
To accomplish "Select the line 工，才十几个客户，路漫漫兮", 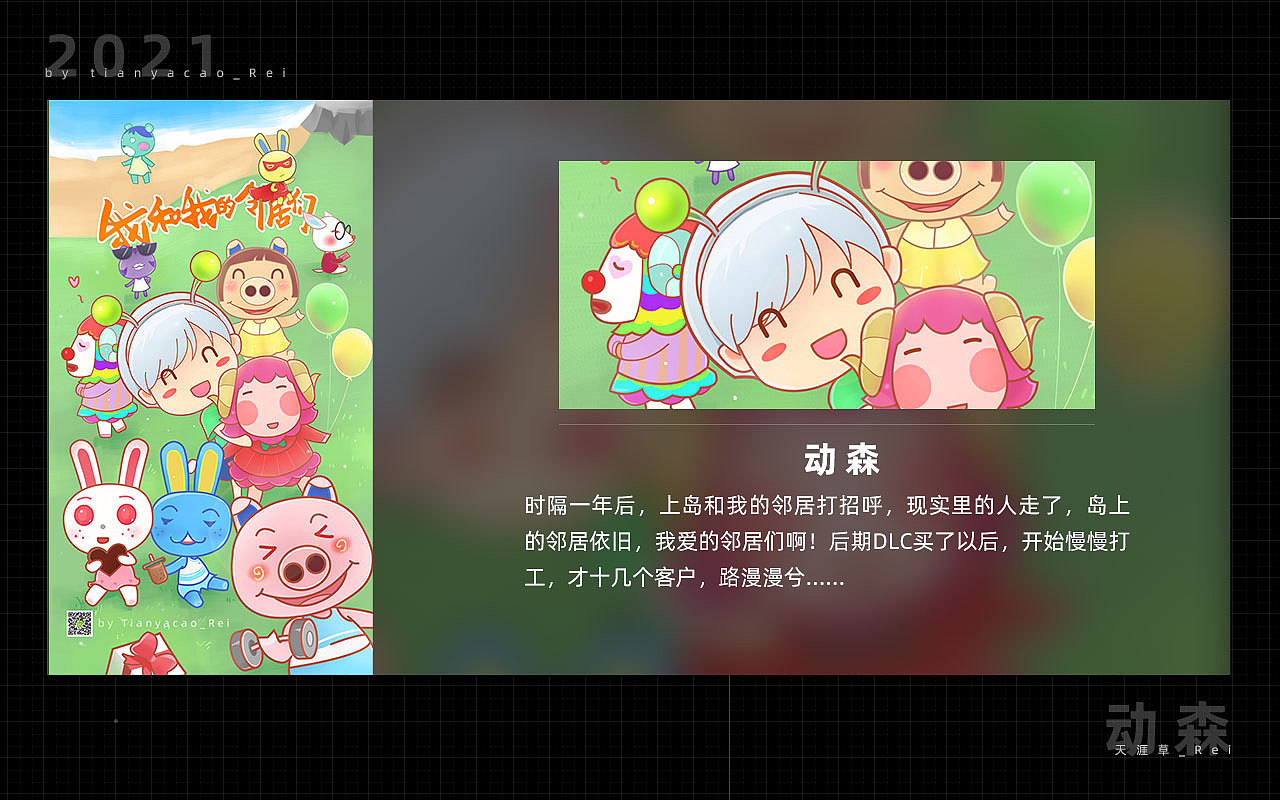I will point(684,578).
